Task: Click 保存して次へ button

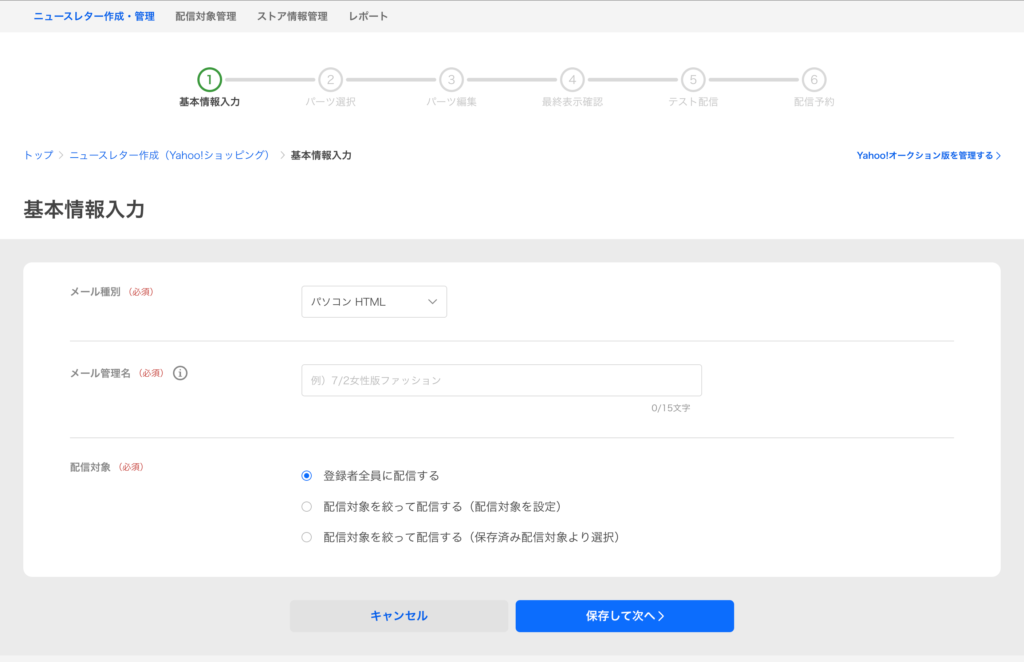Action: [624, 616]
